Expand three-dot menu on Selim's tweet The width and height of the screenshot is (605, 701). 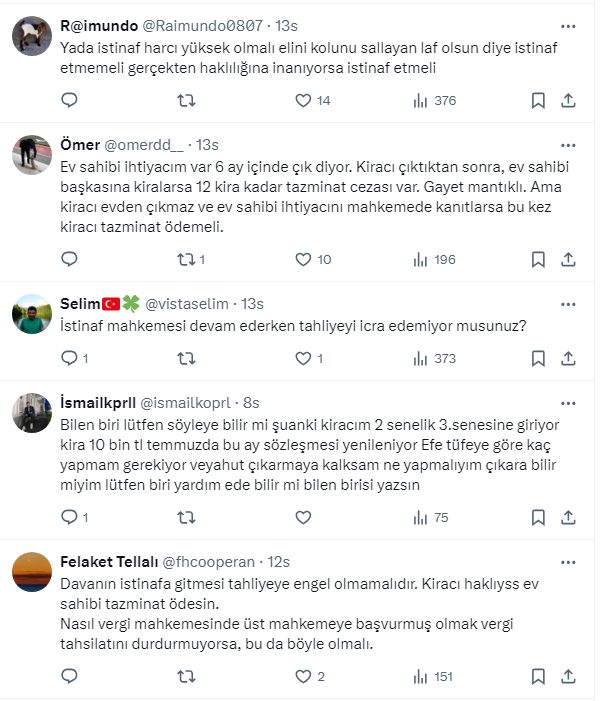568,303
